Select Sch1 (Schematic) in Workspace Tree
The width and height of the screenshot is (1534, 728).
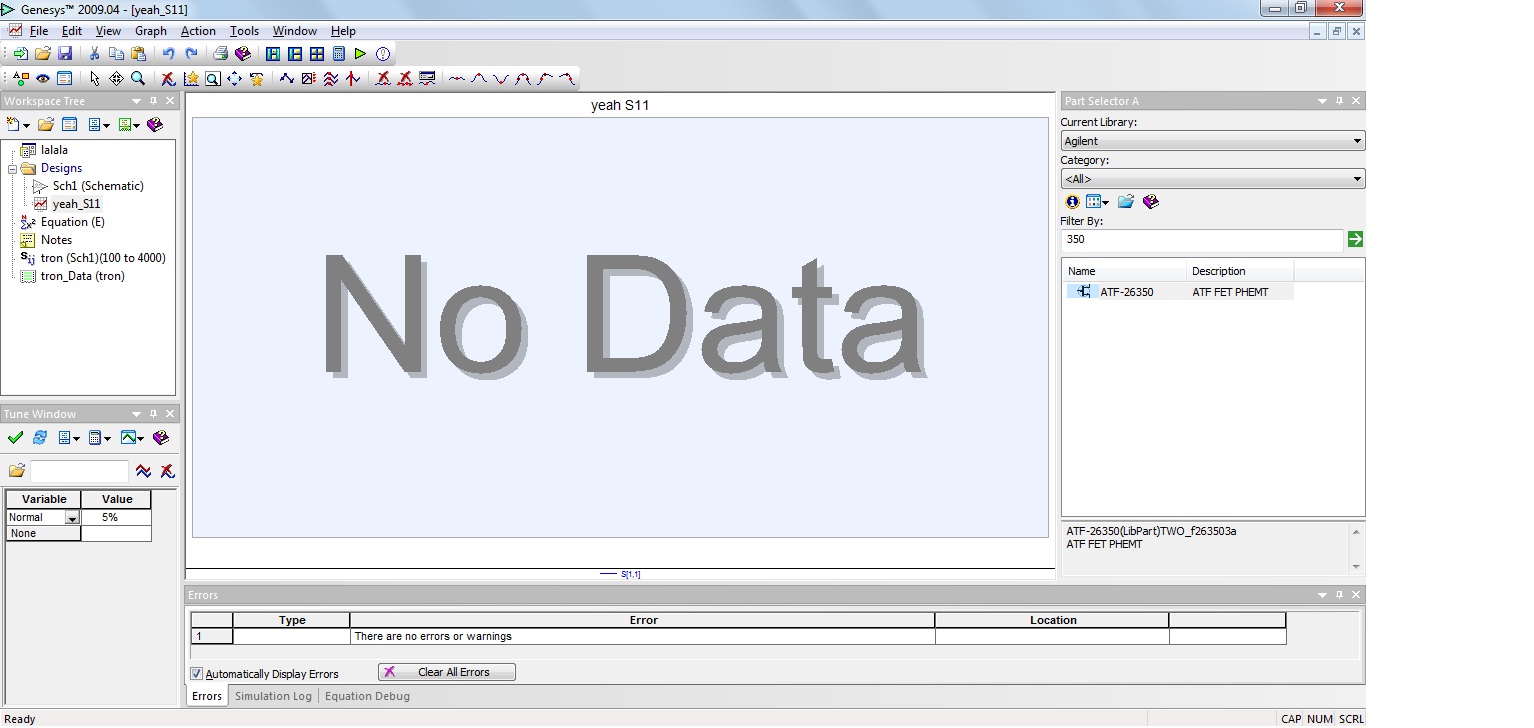(98, 186)
